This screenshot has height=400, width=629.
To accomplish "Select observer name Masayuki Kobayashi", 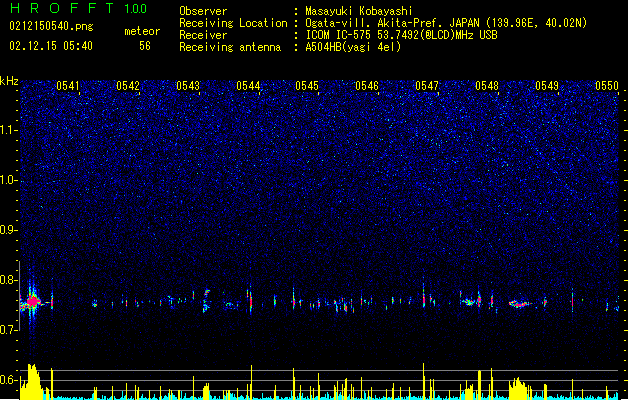I will click(359, 11).
